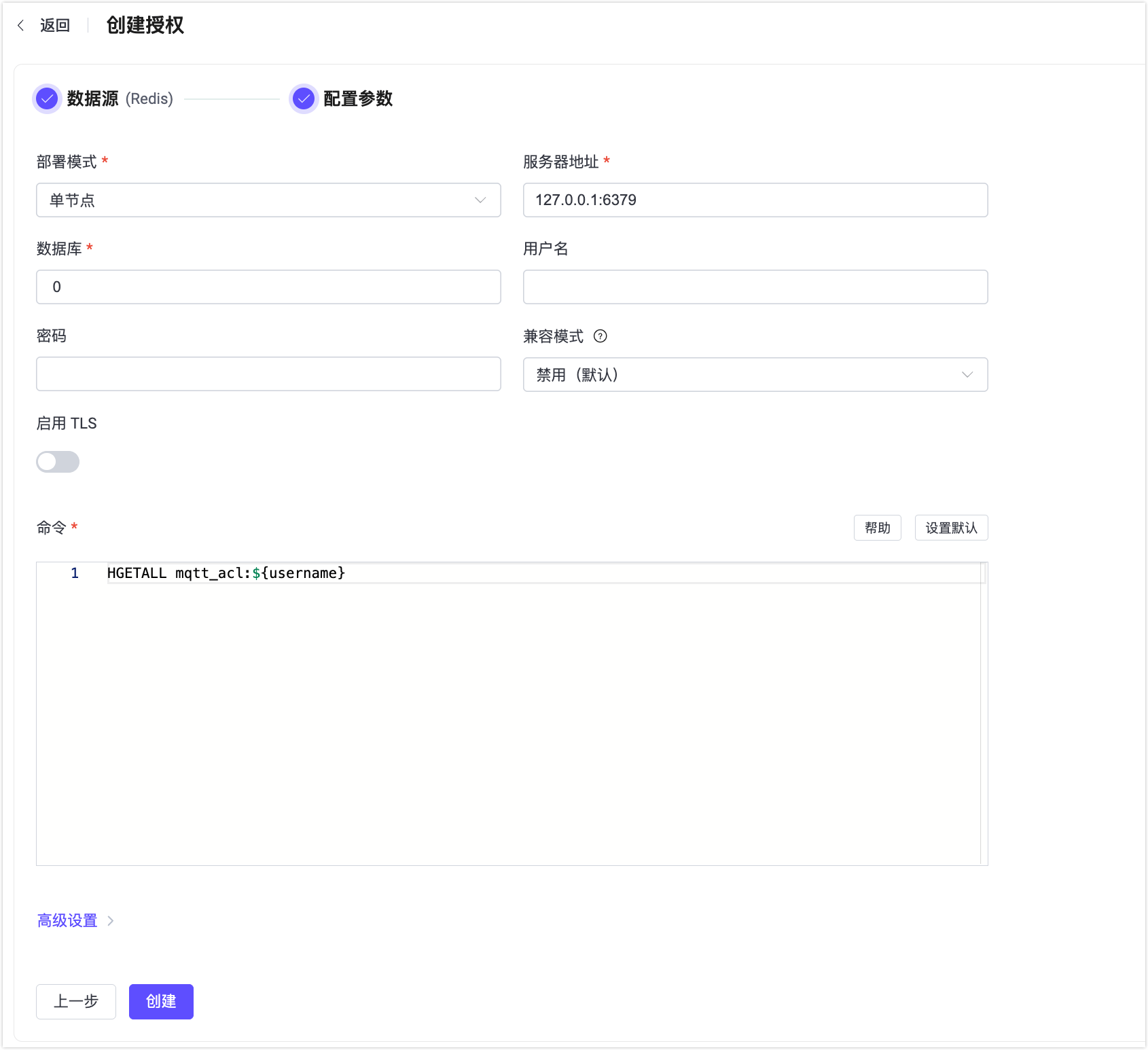This screenshot has height=1050, width=1148.
Task: Click the 数据库 field containing 0
Action: coord(268,287)
